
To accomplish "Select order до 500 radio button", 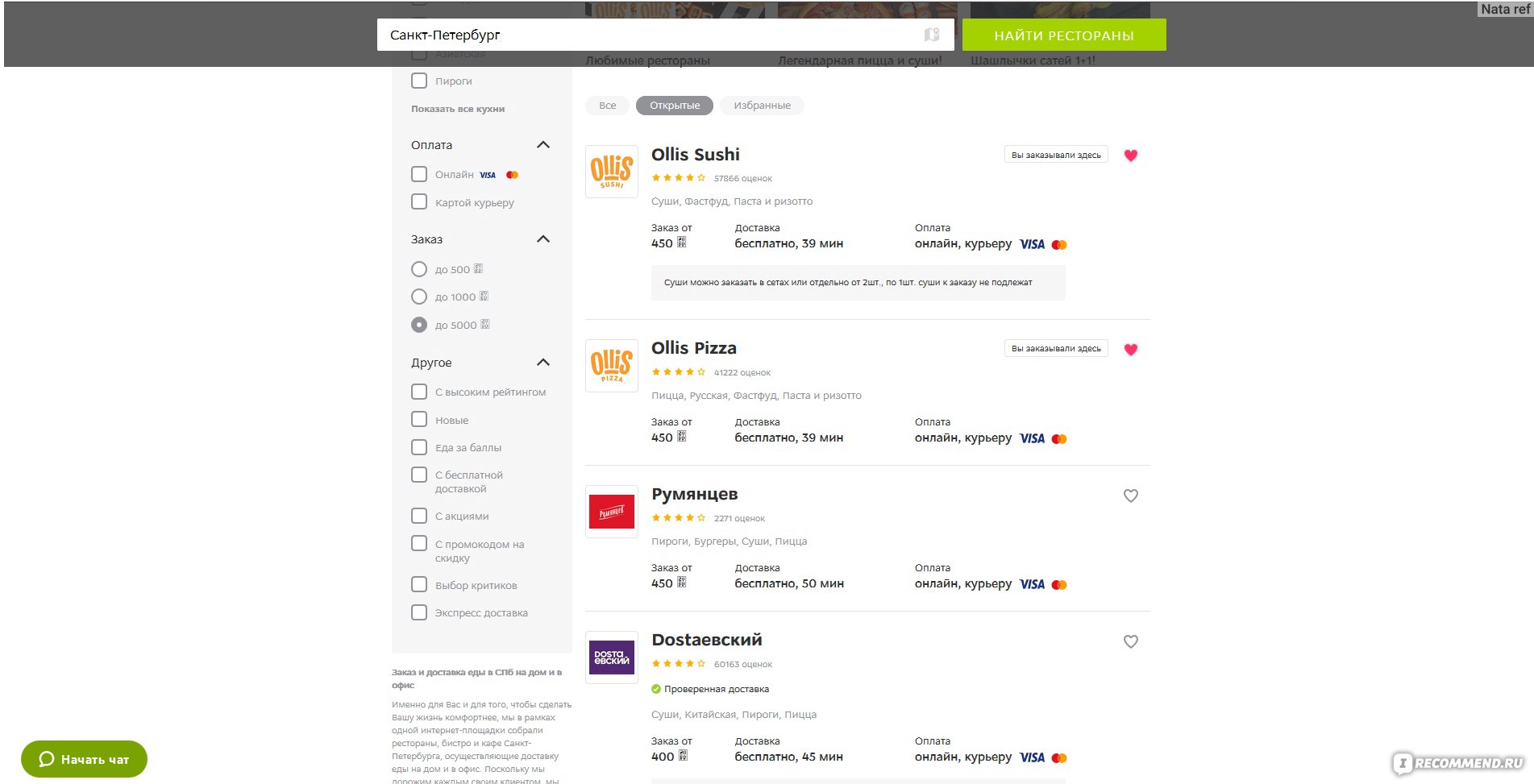I will 419,269.
